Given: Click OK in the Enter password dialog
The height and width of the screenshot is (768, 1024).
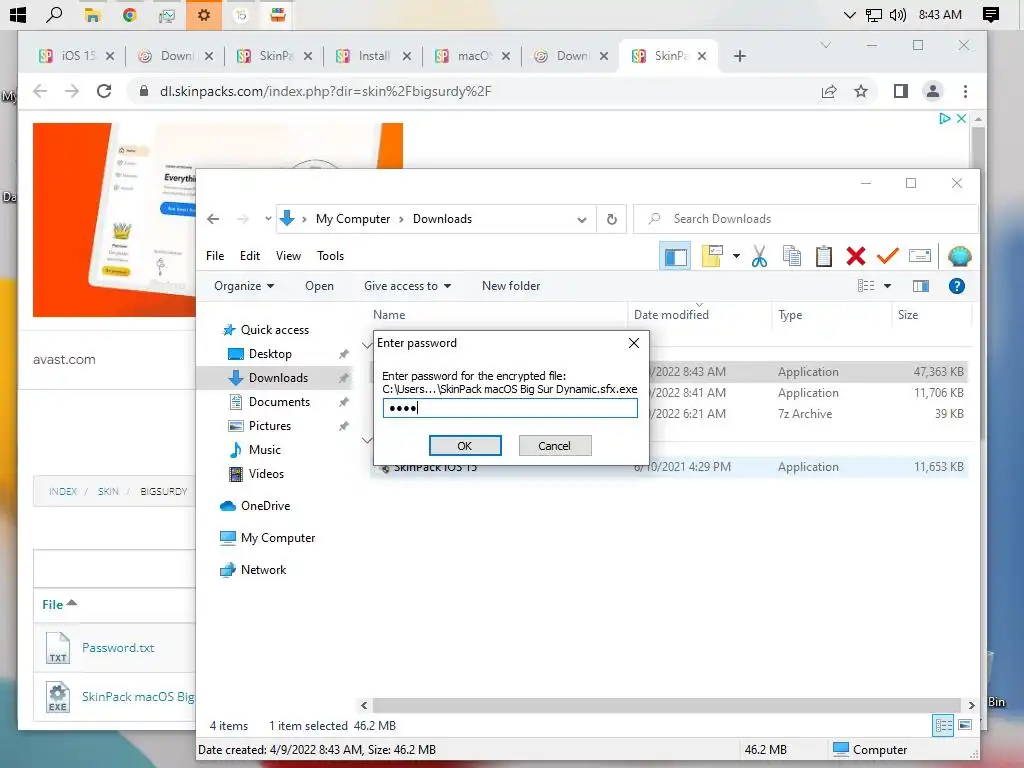Looking at the screenshot, I should click(x=465, y=445).
